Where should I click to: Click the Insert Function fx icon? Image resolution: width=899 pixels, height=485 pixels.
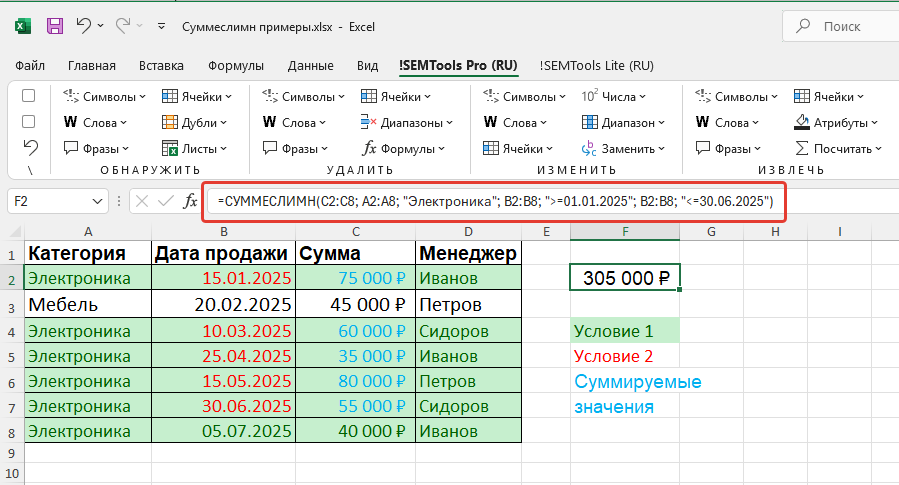click(190, 201)
